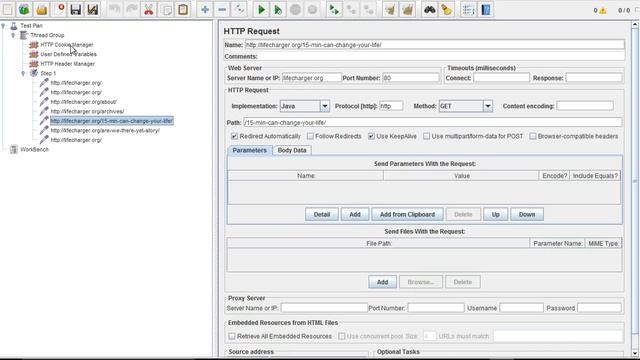The width and height of the screenshot is (640, 360).
Task: Open the Method GET dropdown
Action: (x=488, y=106)
